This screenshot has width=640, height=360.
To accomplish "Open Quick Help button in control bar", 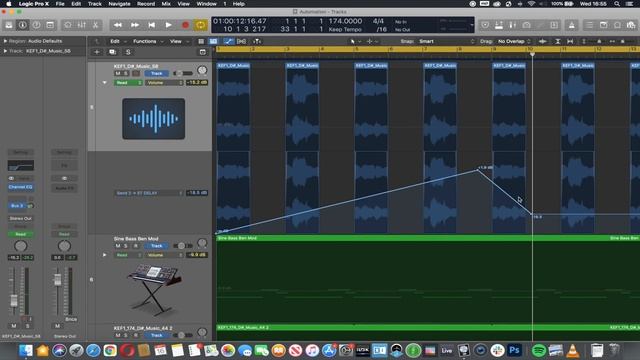I will point(36,25).
